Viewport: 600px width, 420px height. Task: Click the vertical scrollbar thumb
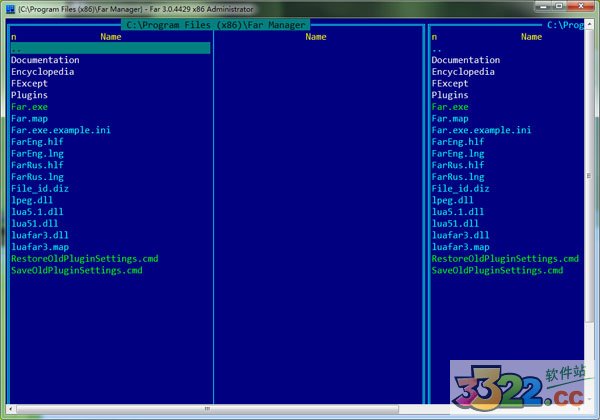[589, 176]
